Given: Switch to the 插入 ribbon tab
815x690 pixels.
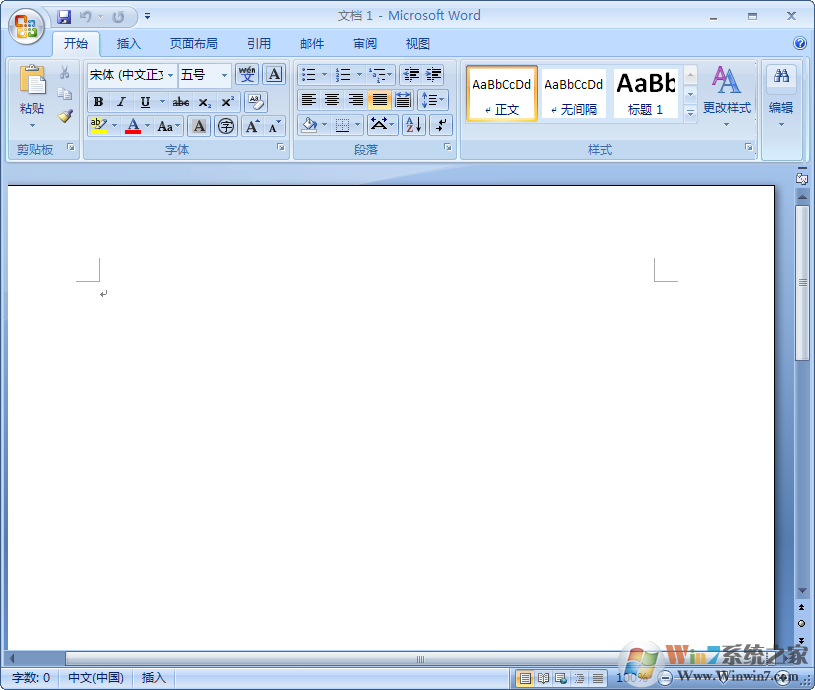Looking at the screenshot, I should pos(129,43).
